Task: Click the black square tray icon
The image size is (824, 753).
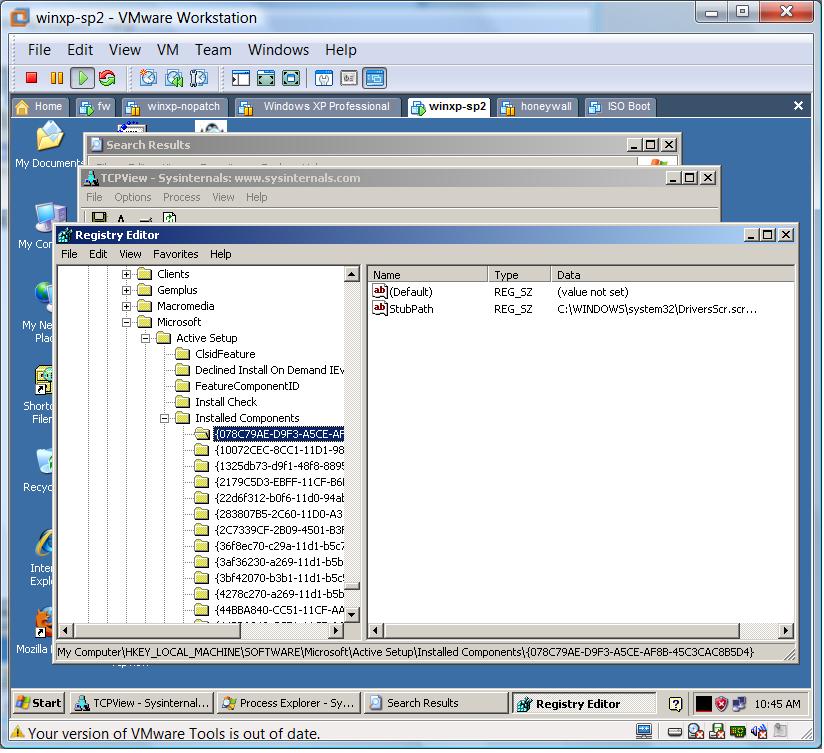Action: click(x=703, y=704)
